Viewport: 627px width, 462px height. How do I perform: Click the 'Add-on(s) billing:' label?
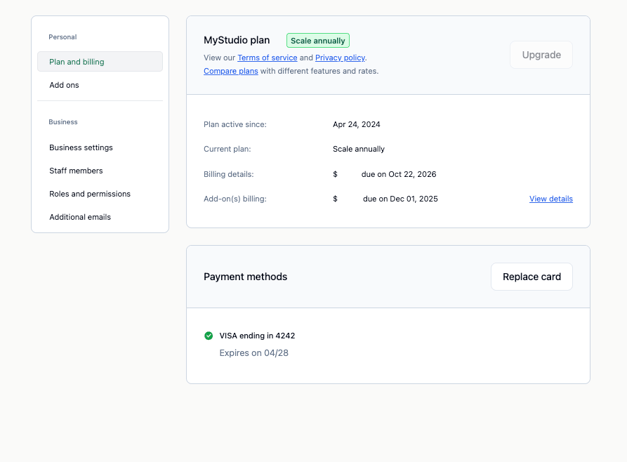click(235, 199)
